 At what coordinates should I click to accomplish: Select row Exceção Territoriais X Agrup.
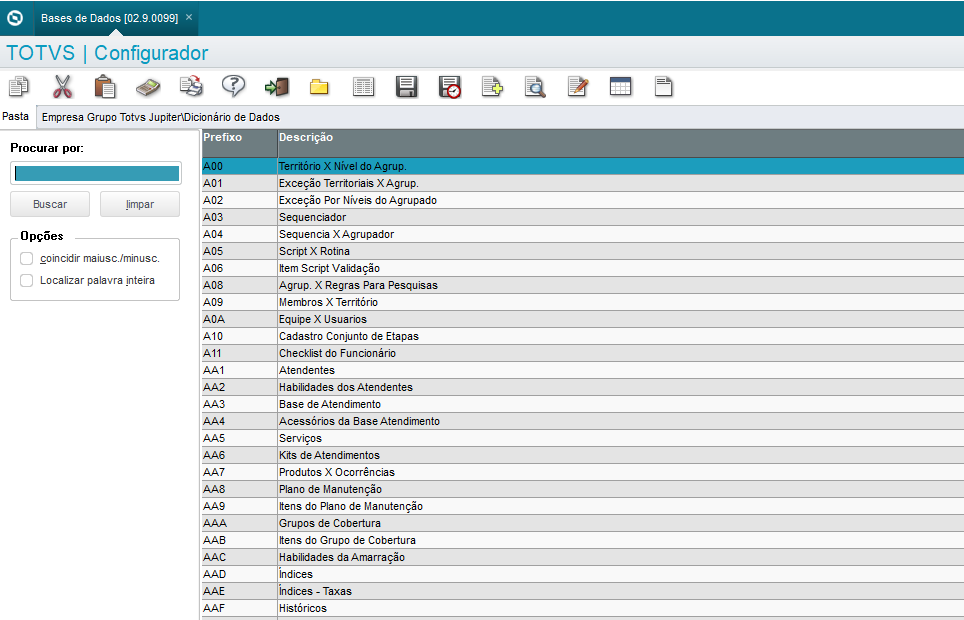[583, 183]
